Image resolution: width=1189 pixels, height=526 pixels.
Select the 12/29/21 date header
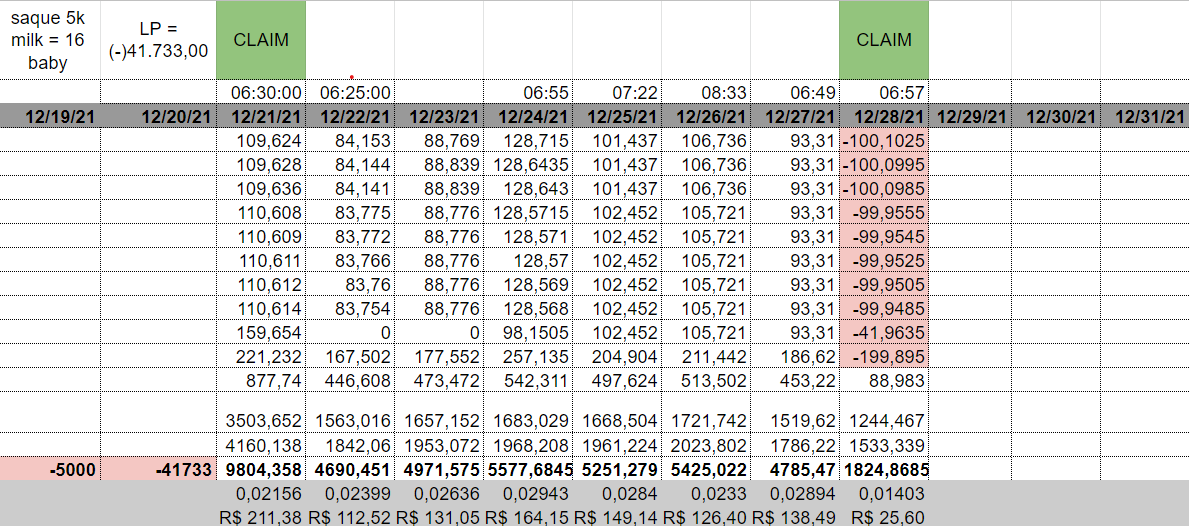[x=970, y=116]
